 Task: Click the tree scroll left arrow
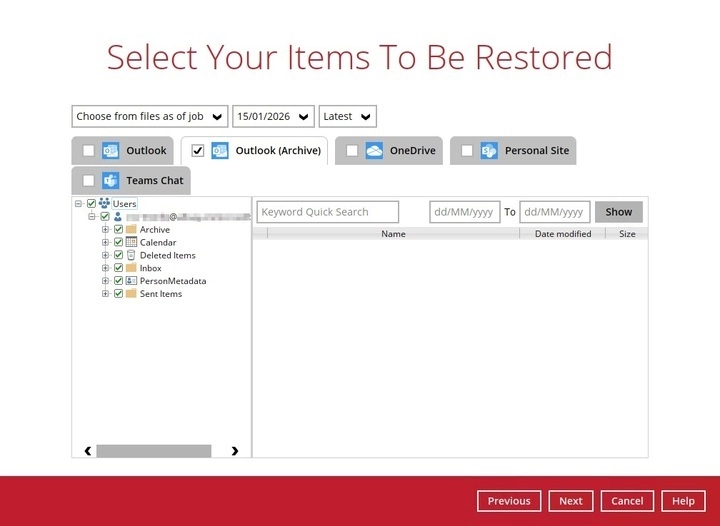click(x=88, y=451)
